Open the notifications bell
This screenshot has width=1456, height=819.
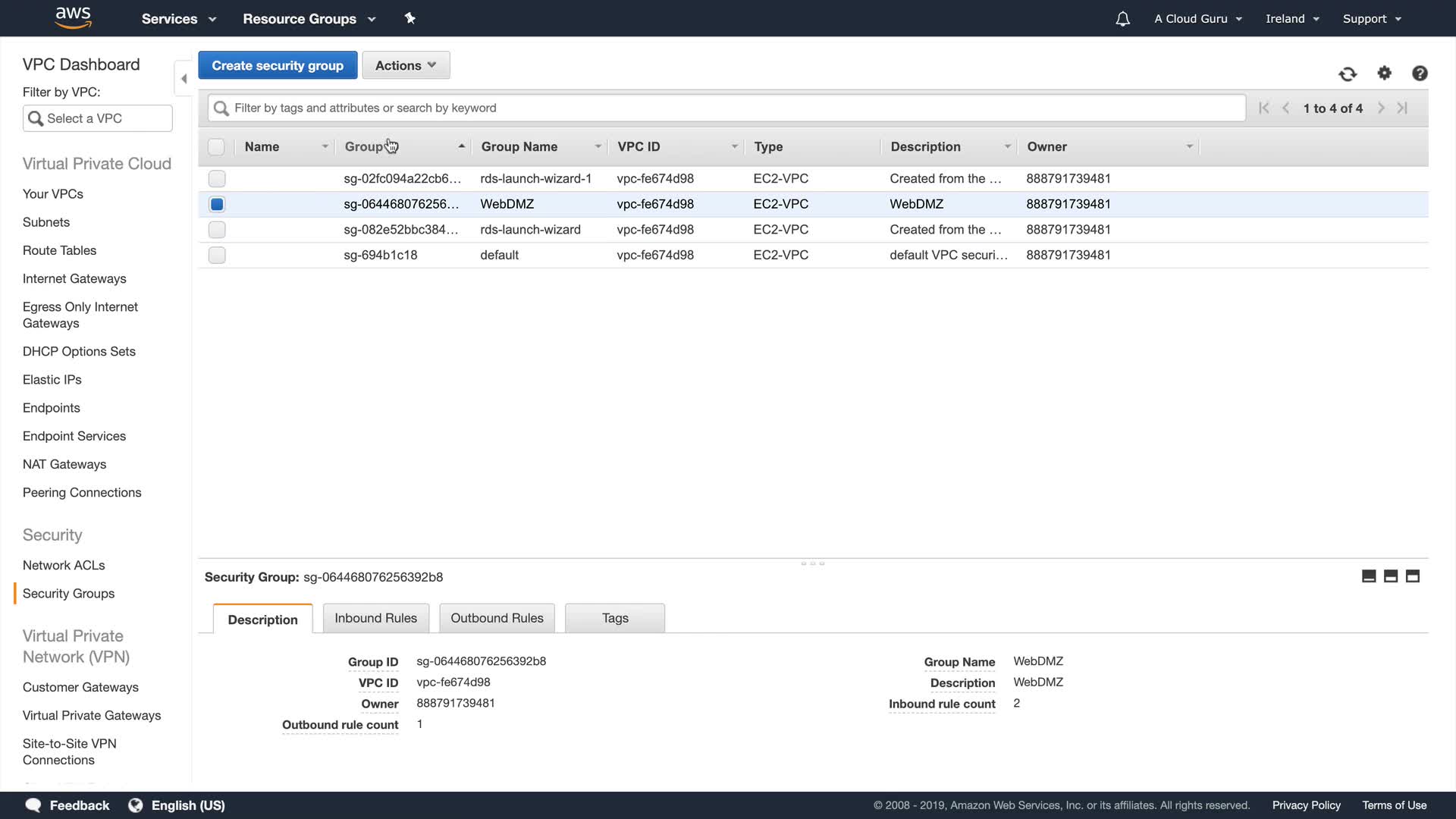1122,19
